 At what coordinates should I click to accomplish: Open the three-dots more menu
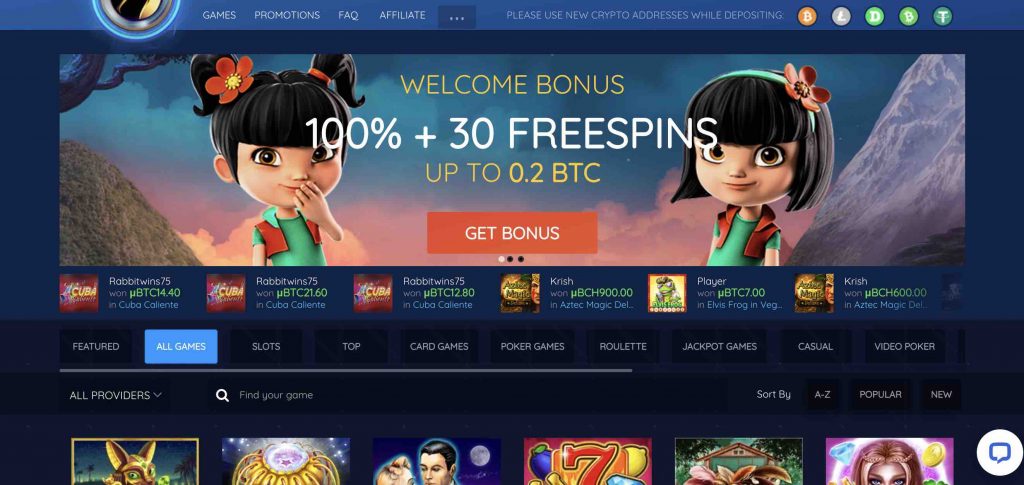(x=456, y=17)
